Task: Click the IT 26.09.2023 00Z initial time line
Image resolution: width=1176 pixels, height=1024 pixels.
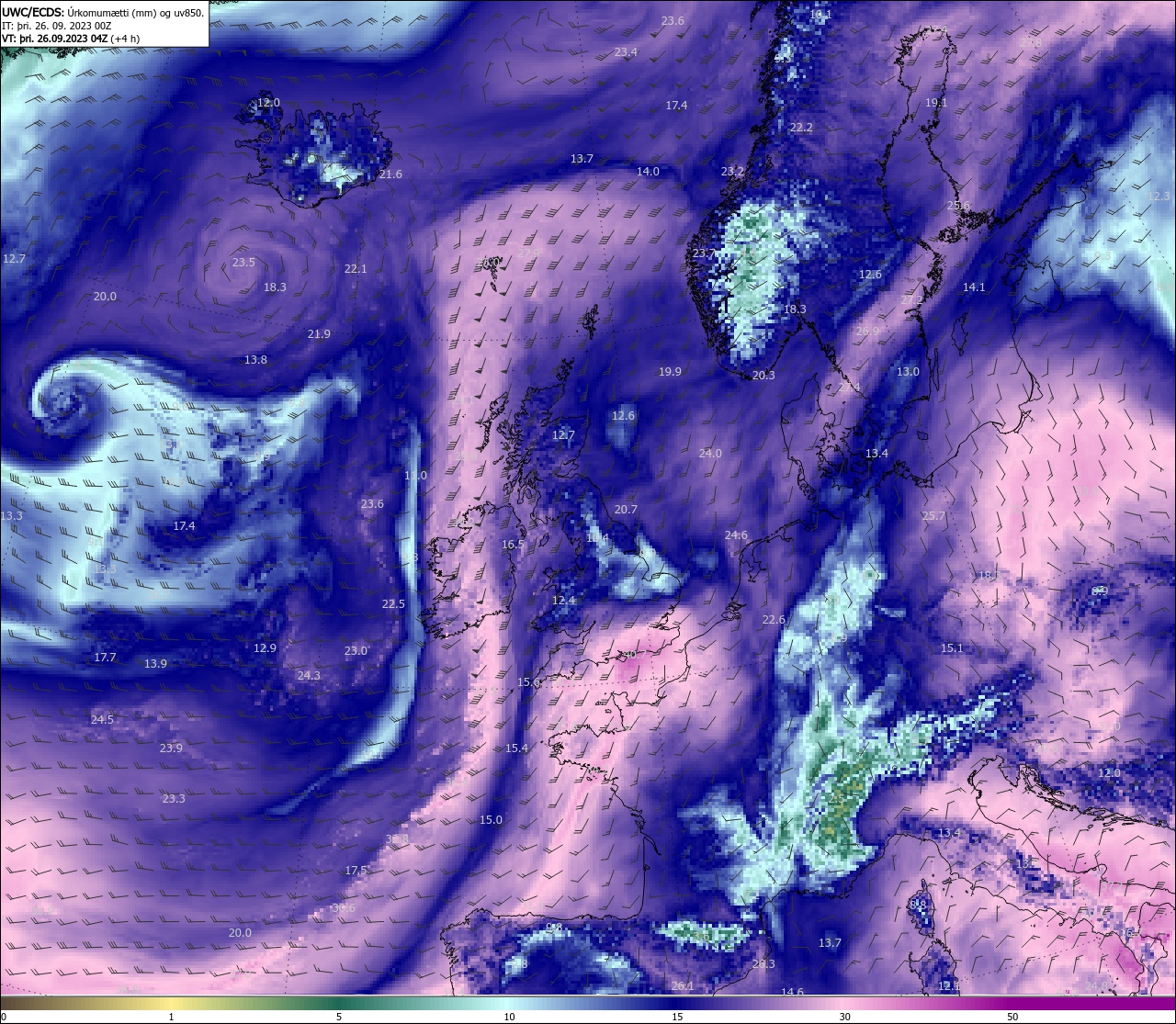Action: [57, 26]
